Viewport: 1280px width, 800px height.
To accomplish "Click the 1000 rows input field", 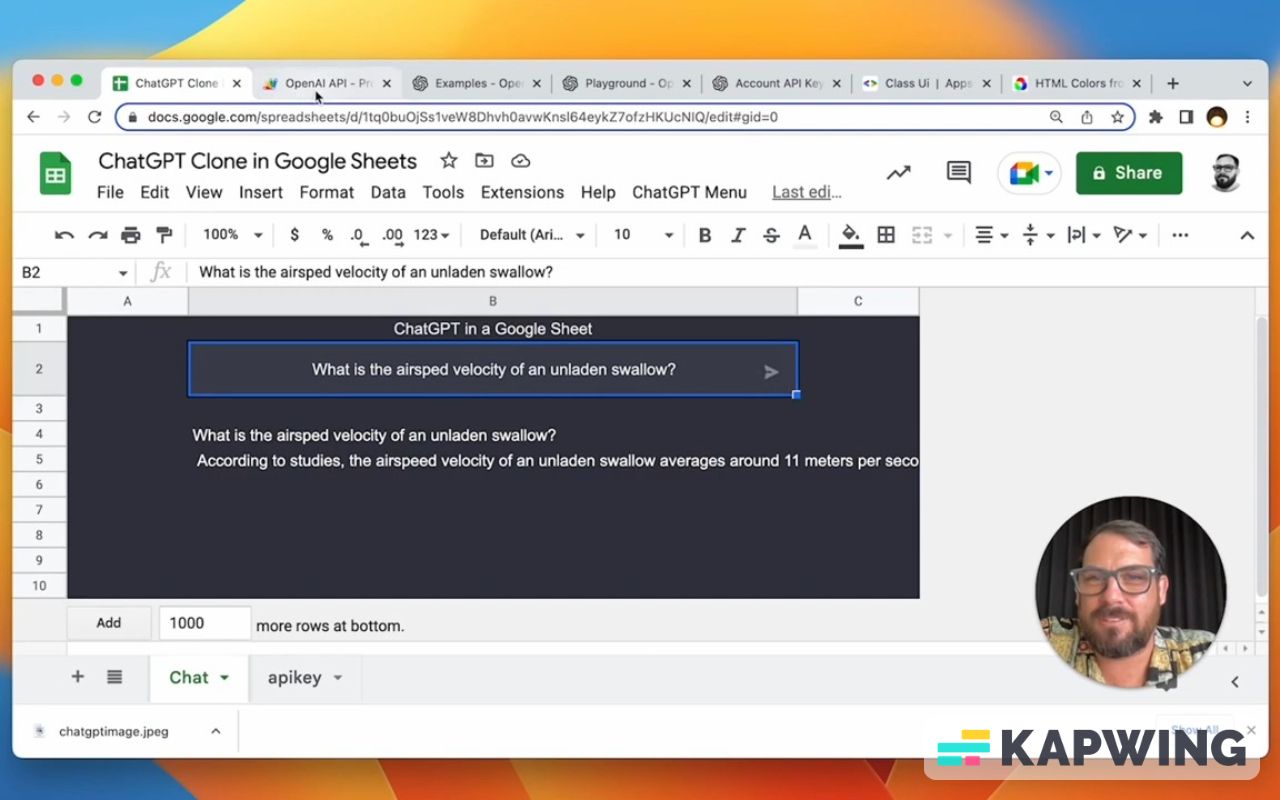I will (205, 623).
